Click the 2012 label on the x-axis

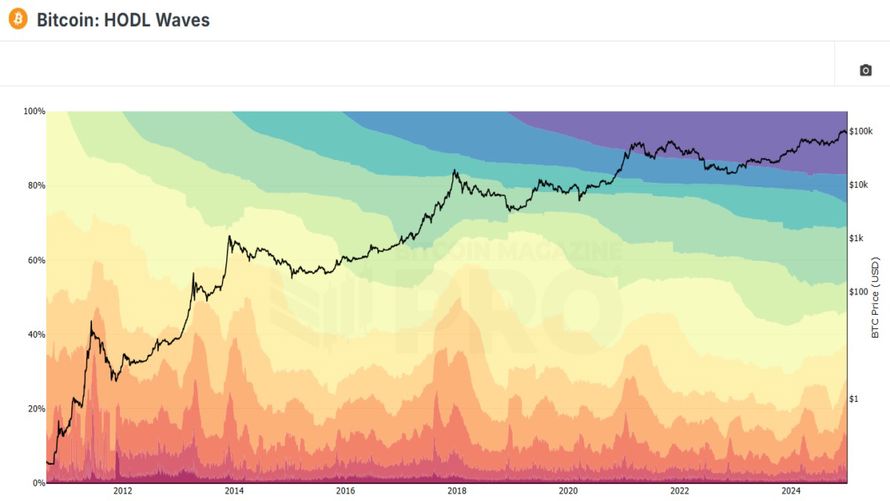tap(123, 491)
